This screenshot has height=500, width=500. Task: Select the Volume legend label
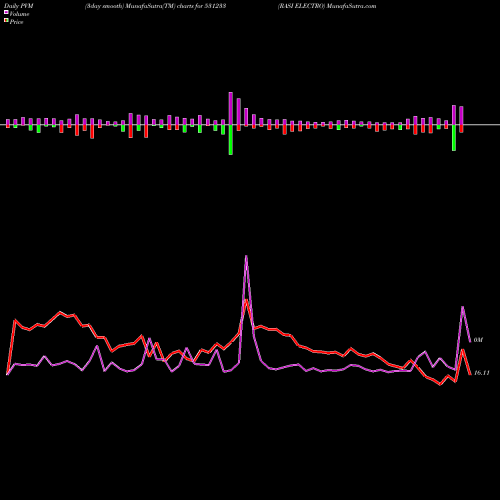pos(19,14)
